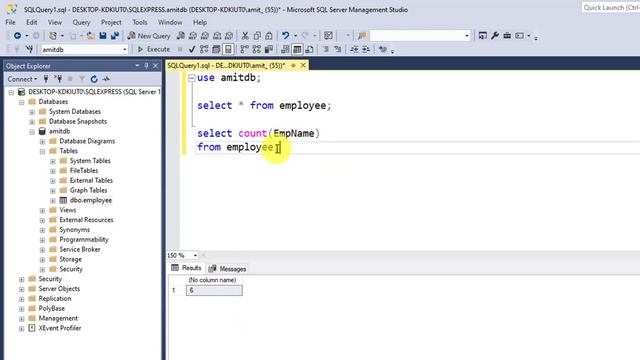Screen dimensions: 640x360
Task: Click Database Engine Query icon after New Query
Action: pos(180,36)
